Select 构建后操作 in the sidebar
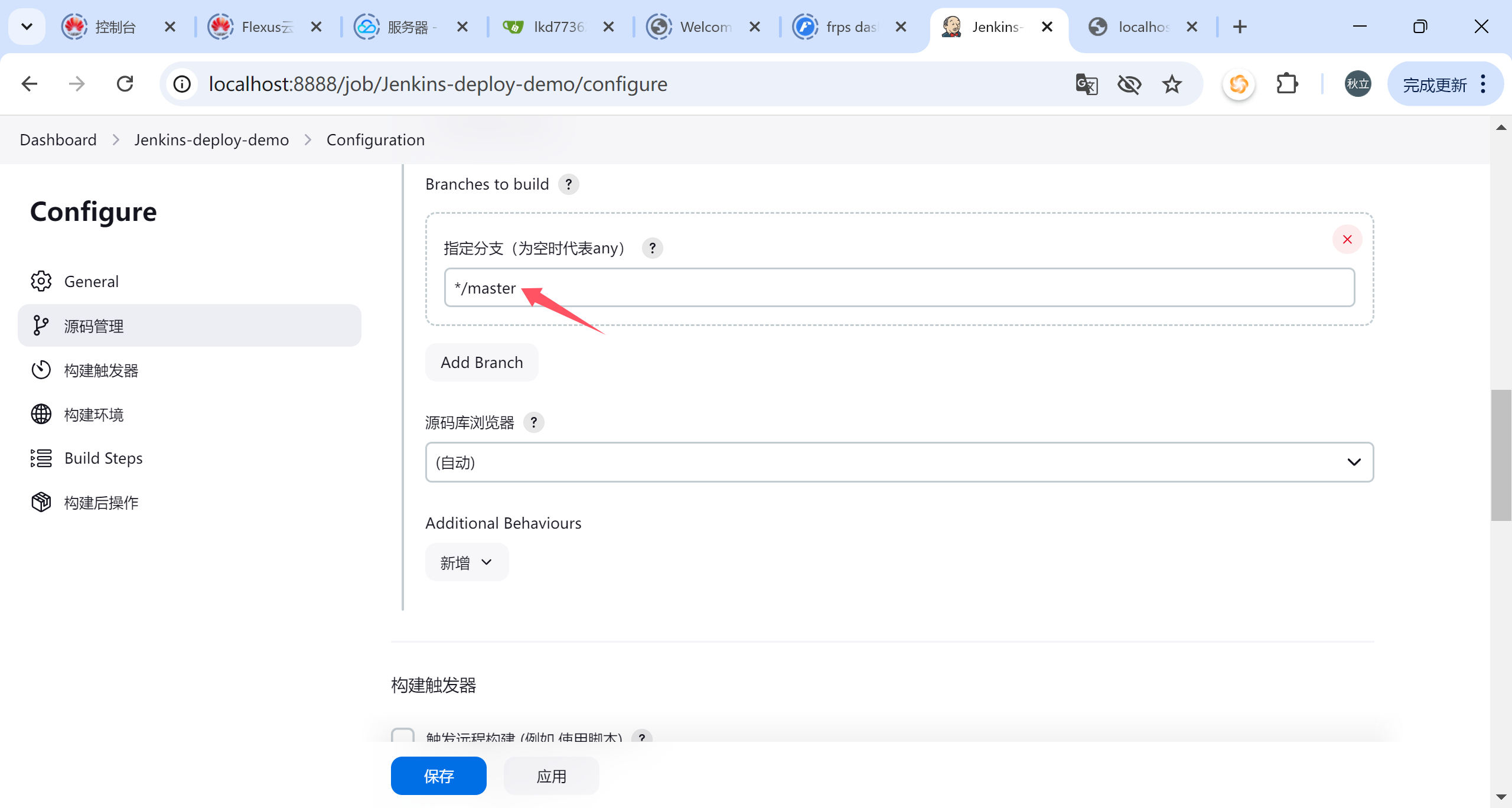The image size is (1512, 808). pyautogui.click(x=101, y=503)
